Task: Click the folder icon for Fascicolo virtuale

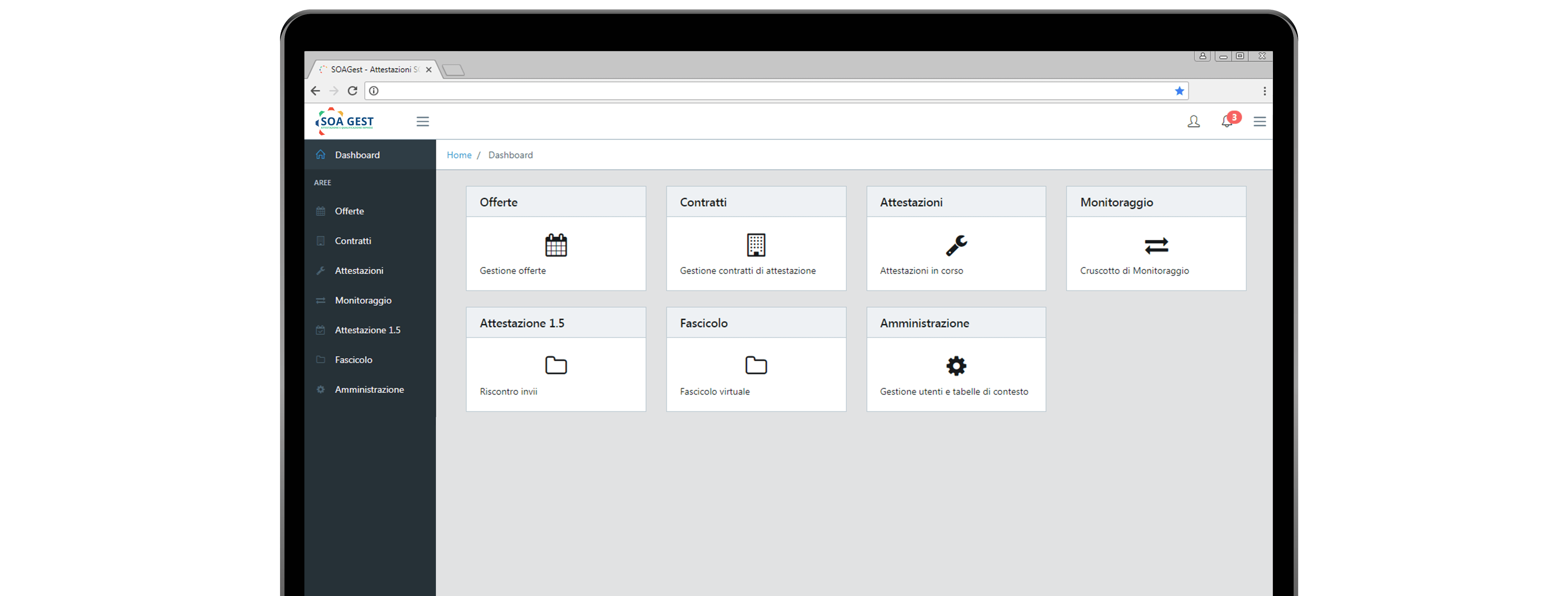Action: click(x=755, y=365)
